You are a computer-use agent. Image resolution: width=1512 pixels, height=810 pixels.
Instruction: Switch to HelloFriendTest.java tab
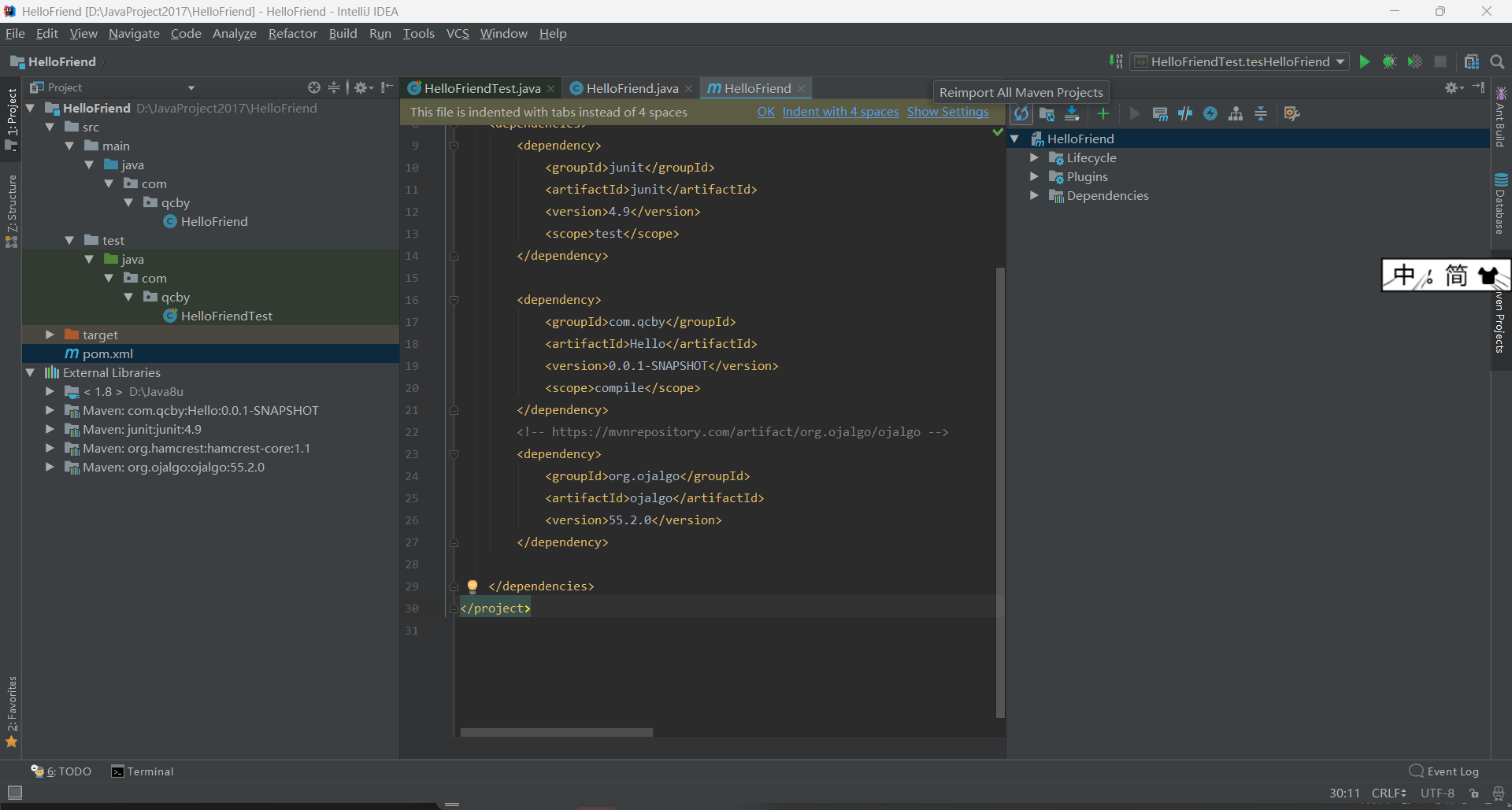click(481, 88)
